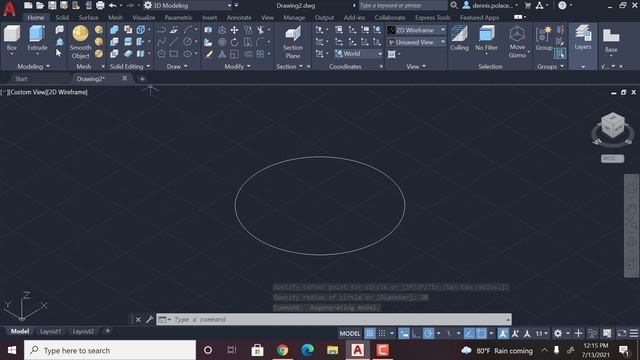Screen dimensions: 640x360
Task: Toggle polar tracking in status bar
Action: click(428, 333)
